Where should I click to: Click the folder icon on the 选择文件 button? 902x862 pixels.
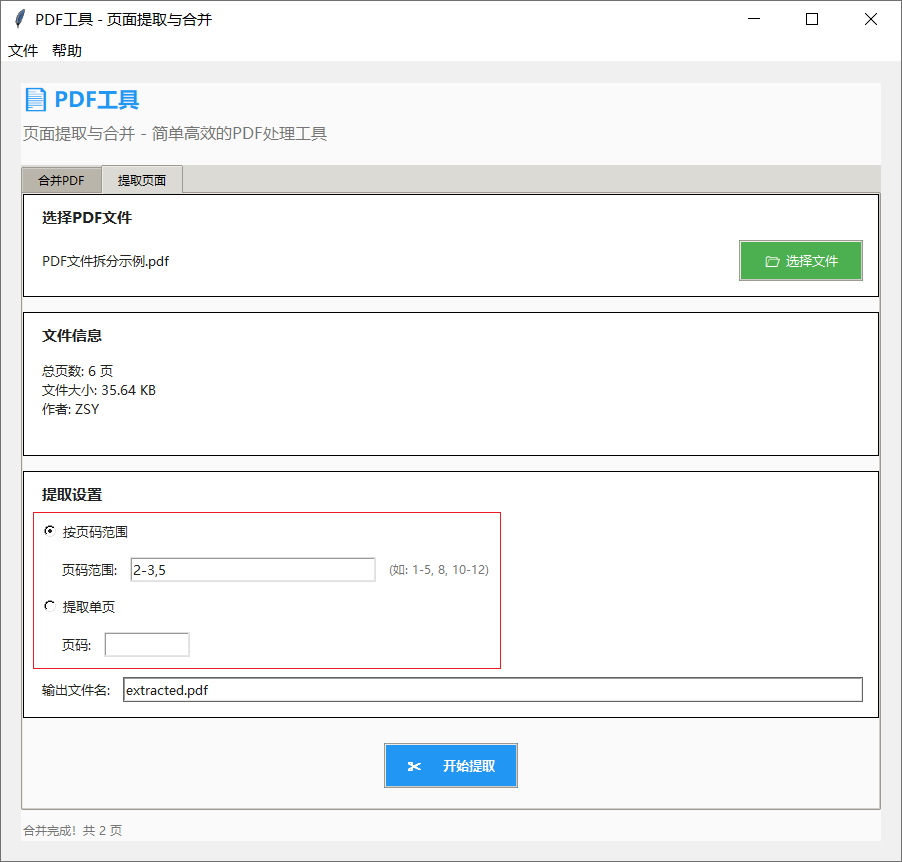tap(773, 260)
